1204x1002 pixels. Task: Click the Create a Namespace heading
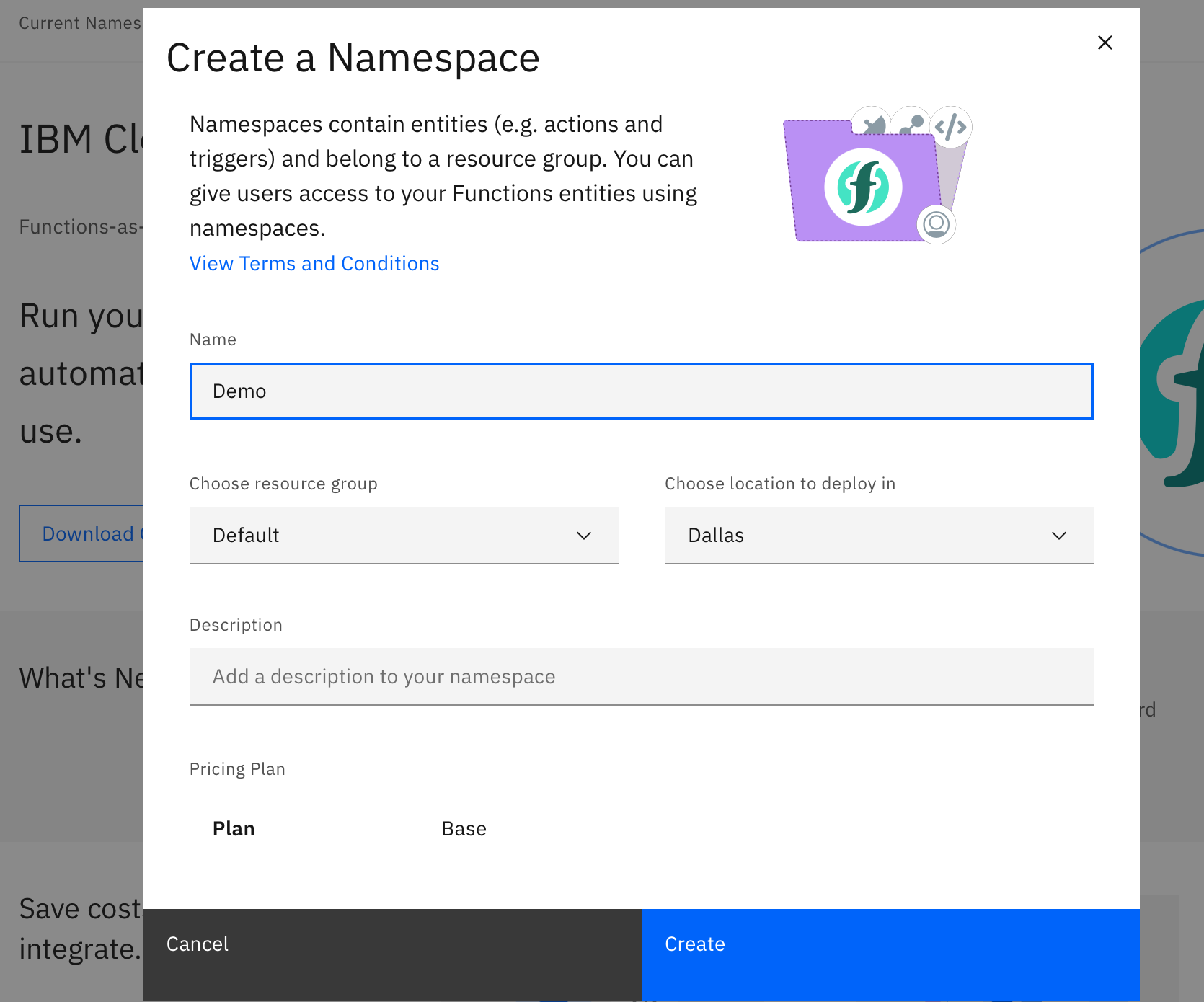353,58
